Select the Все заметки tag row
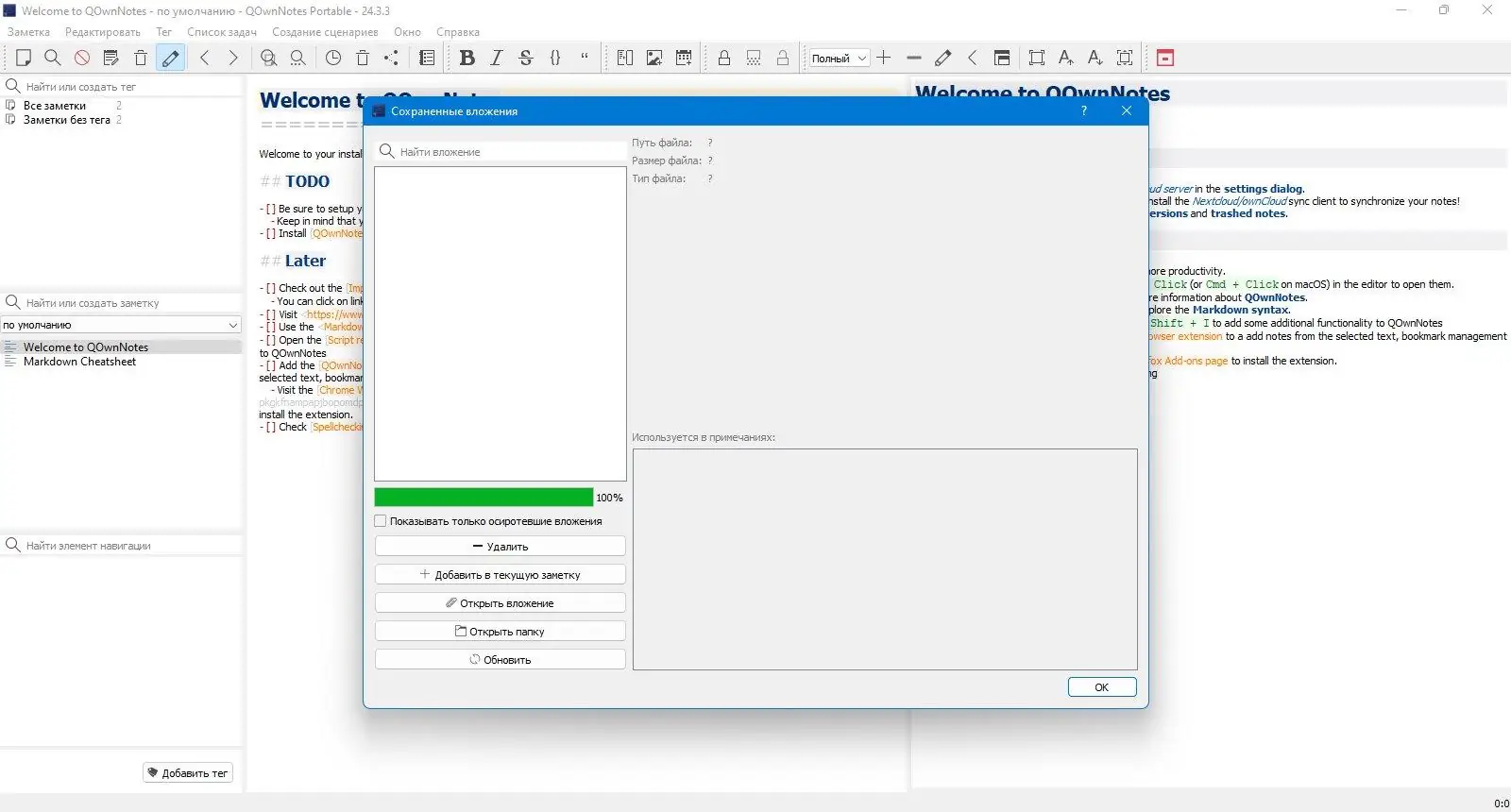 (122, 106)
